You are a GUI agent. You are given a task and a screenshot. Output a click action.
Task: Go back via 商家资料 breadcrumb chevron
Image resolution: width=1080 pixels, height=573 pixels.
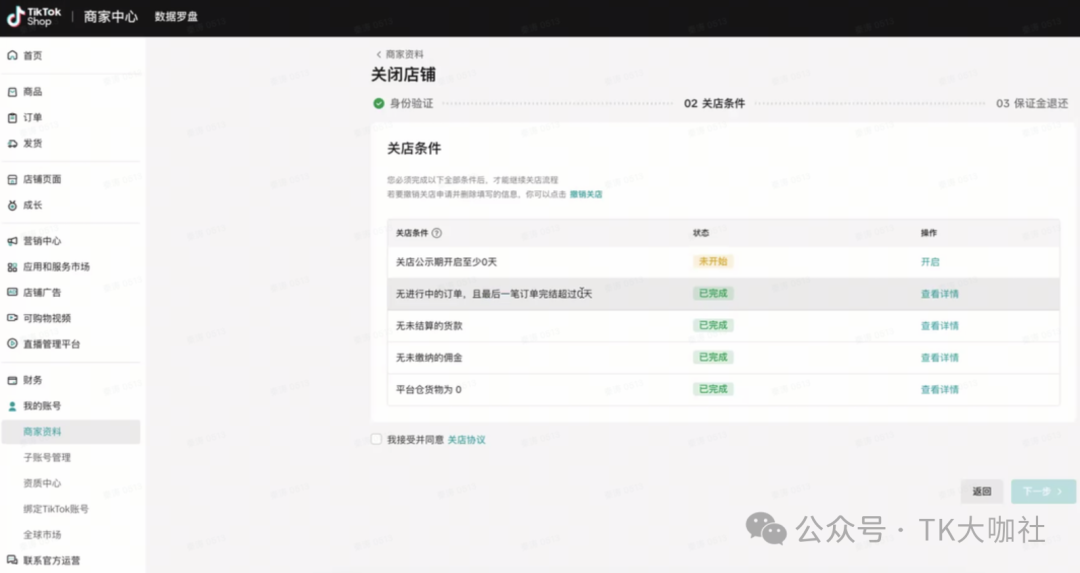click(x=379, y=54)
